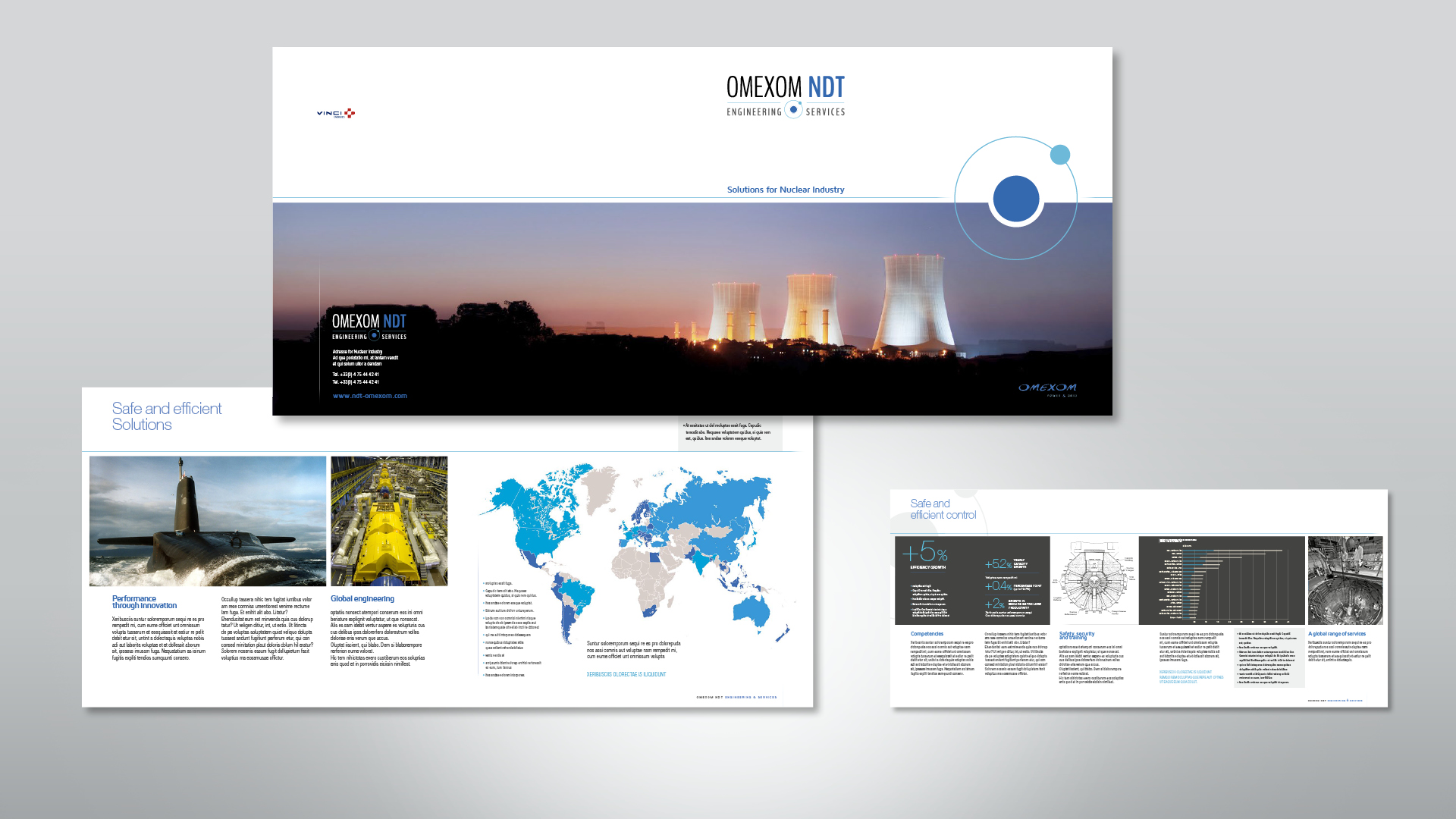Click the black-and-white reactor interior photo
1456x819 pixels.
[1345, 580]
